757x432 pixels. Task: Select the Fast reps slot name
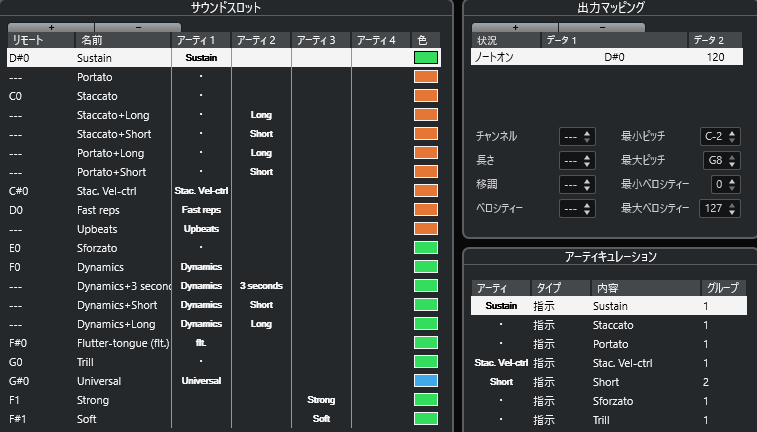pos(98,210)
